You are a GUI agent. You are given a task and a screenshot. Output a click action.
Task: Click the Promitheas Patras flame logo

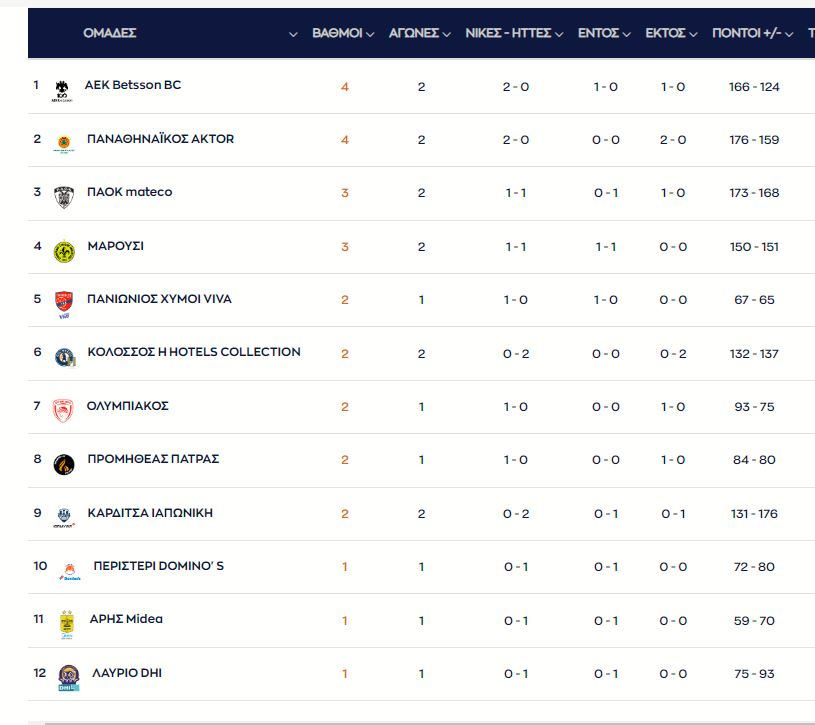coord(63,463)
